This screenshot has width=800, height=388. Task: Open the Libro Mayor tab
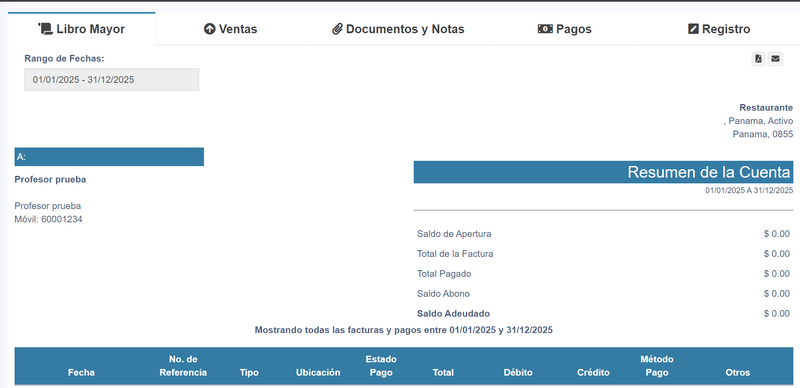tap(82, 29)
